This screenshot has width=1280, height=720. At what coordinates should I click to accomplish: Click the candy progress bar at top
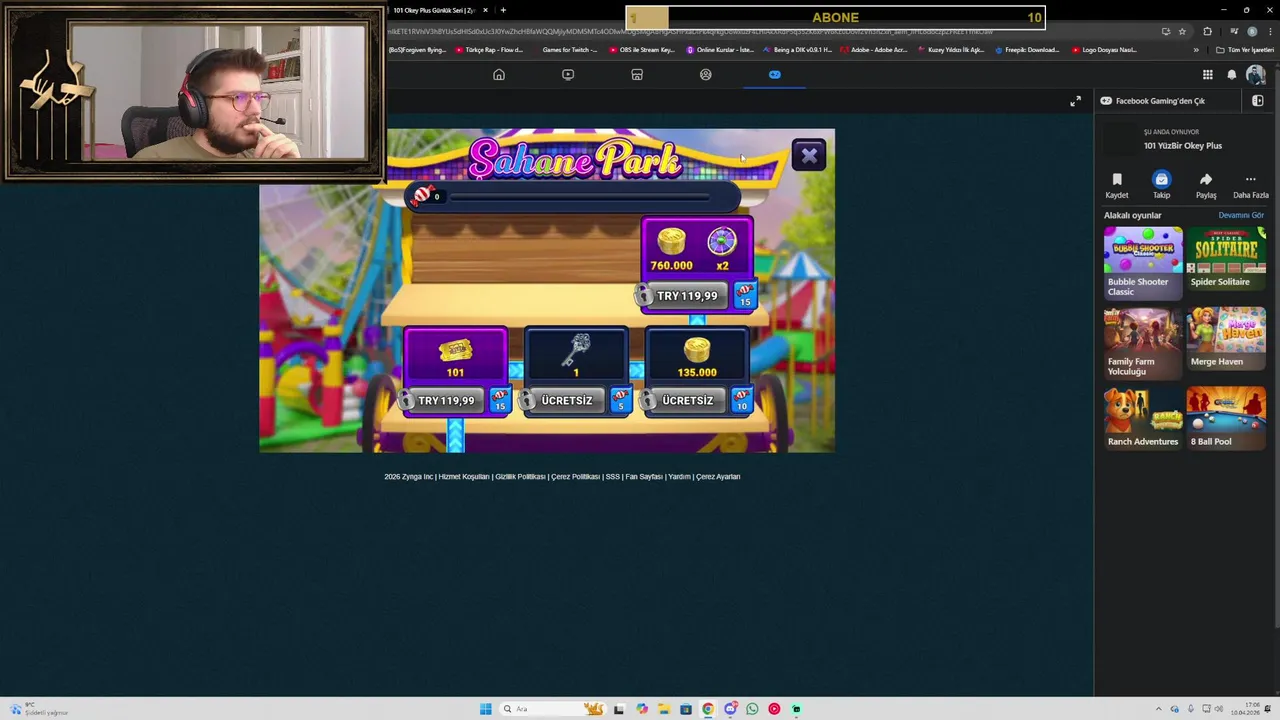tap(575, 197)
